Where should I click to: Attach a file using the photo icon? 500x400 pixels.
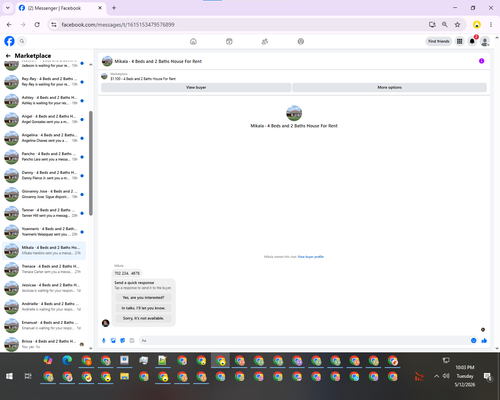[x=113, y=340]
